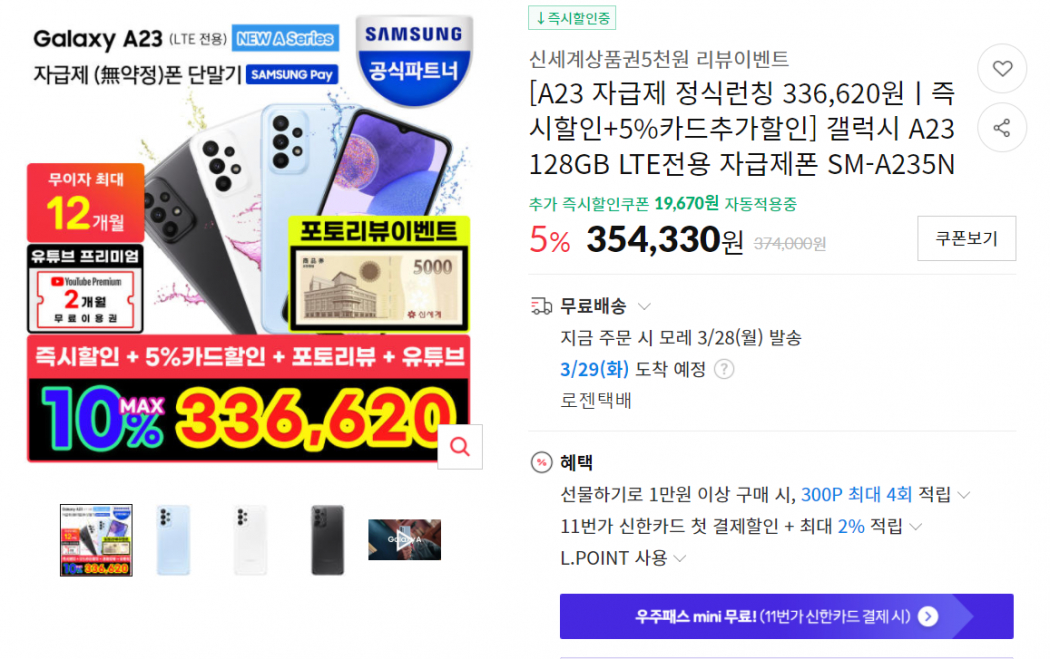Open the image magnifier search icon

(460, 446)
